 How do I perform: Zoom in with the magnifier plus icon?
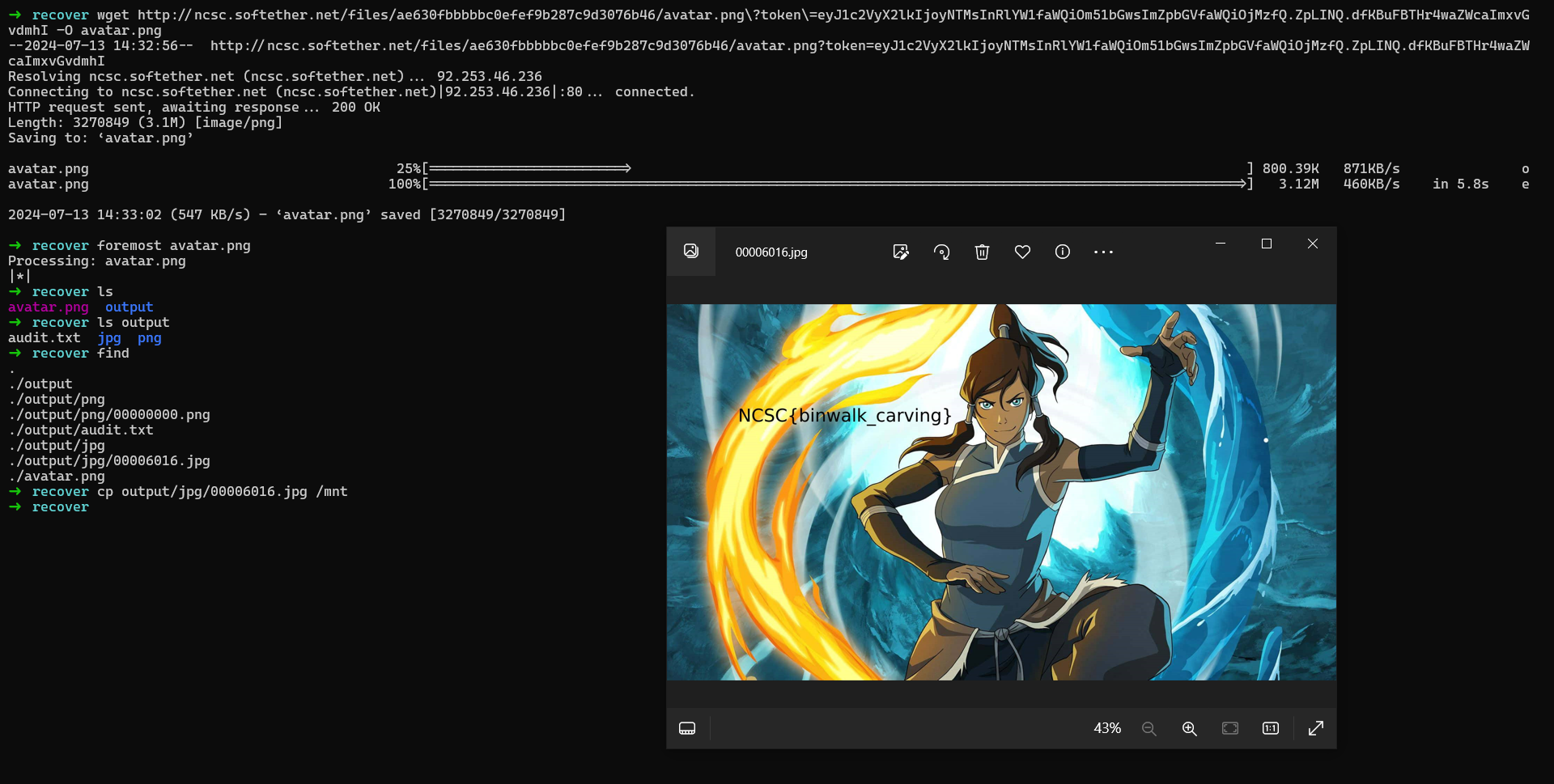tap(1189, 729)
